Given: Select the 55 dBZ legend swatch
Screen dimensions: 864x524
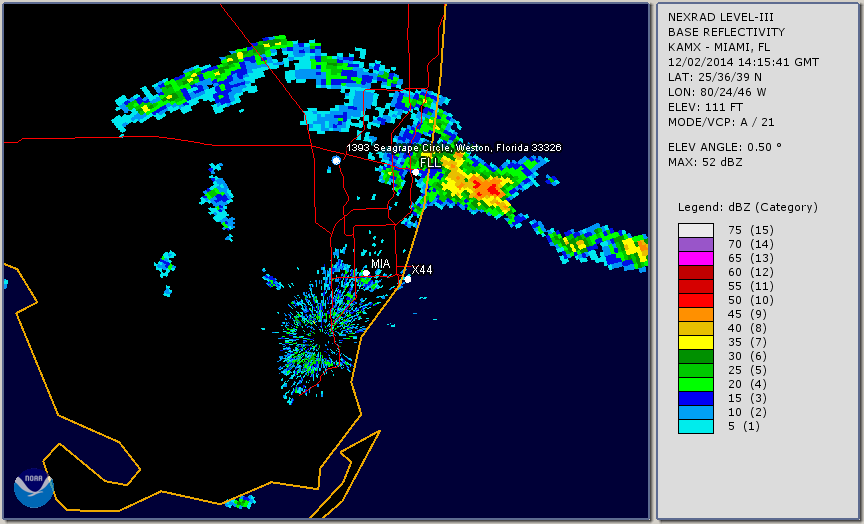Looking at the screenshot, I should click(x=696, y=287).
